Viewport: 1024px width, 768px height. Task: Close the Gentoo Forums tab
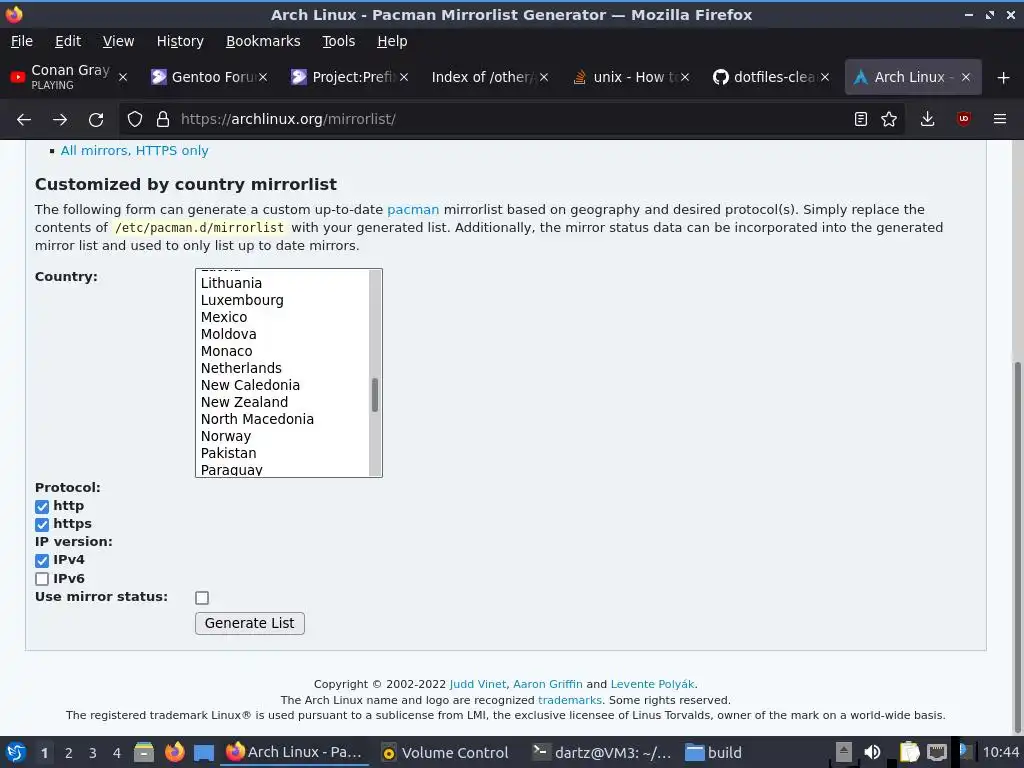click(263, 77)
